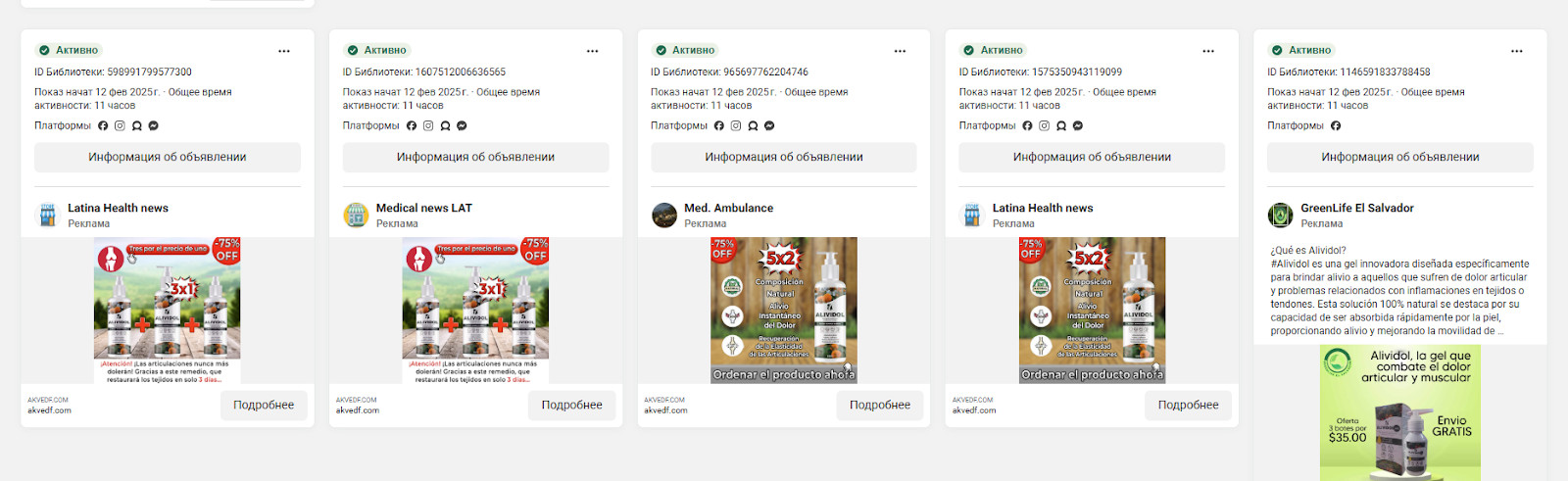Click Instagram platform icon on ad 1575350943119099
1568x481 pixels.
1044,125
